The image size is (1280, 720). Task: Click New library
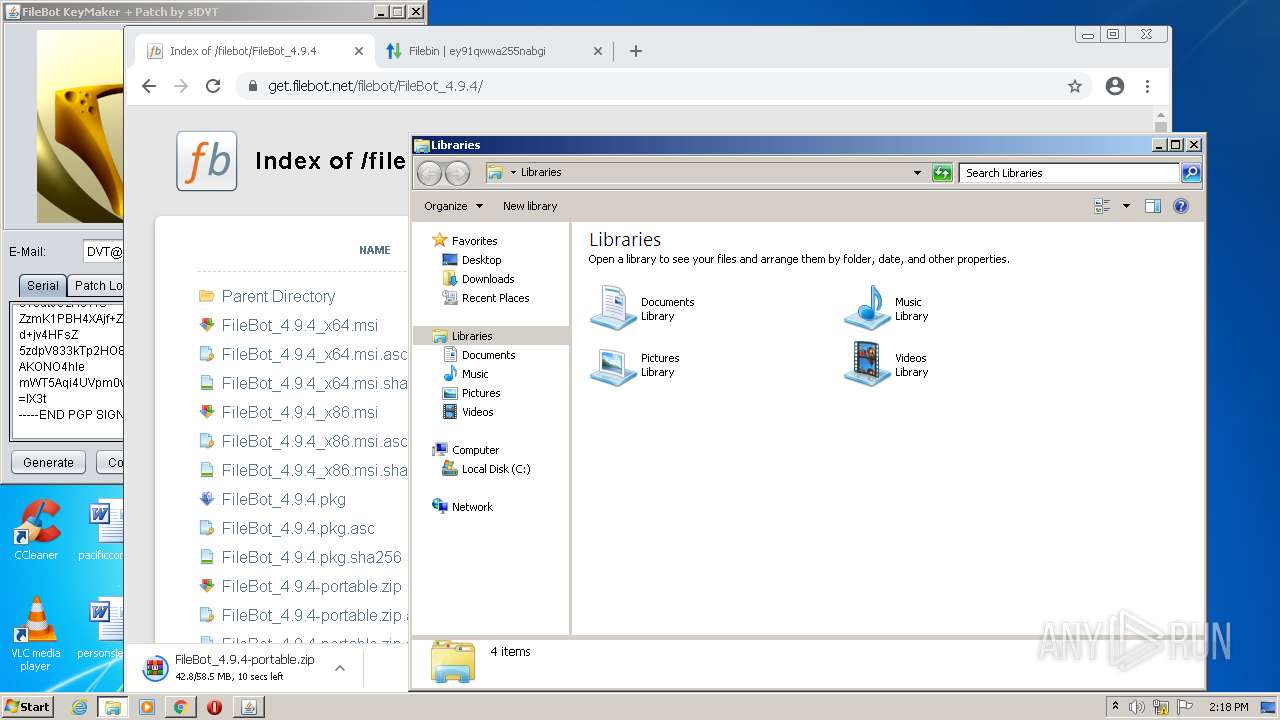click(530, 206)
